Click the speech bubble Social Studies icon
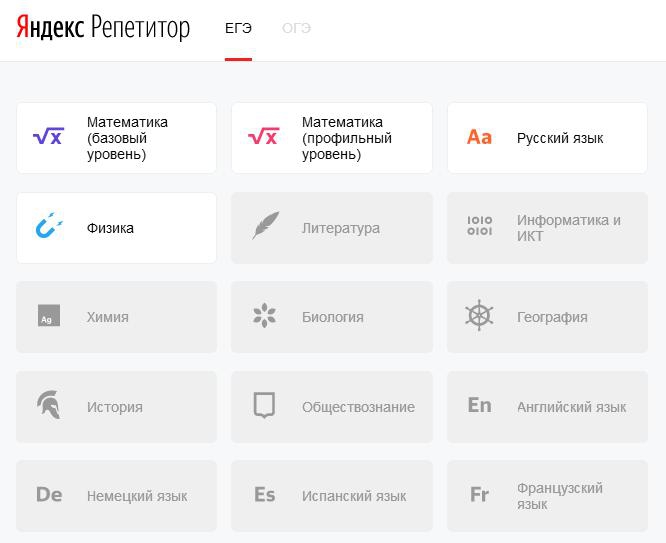This screenshot has height=543, width=666. [x=264, y=406]
